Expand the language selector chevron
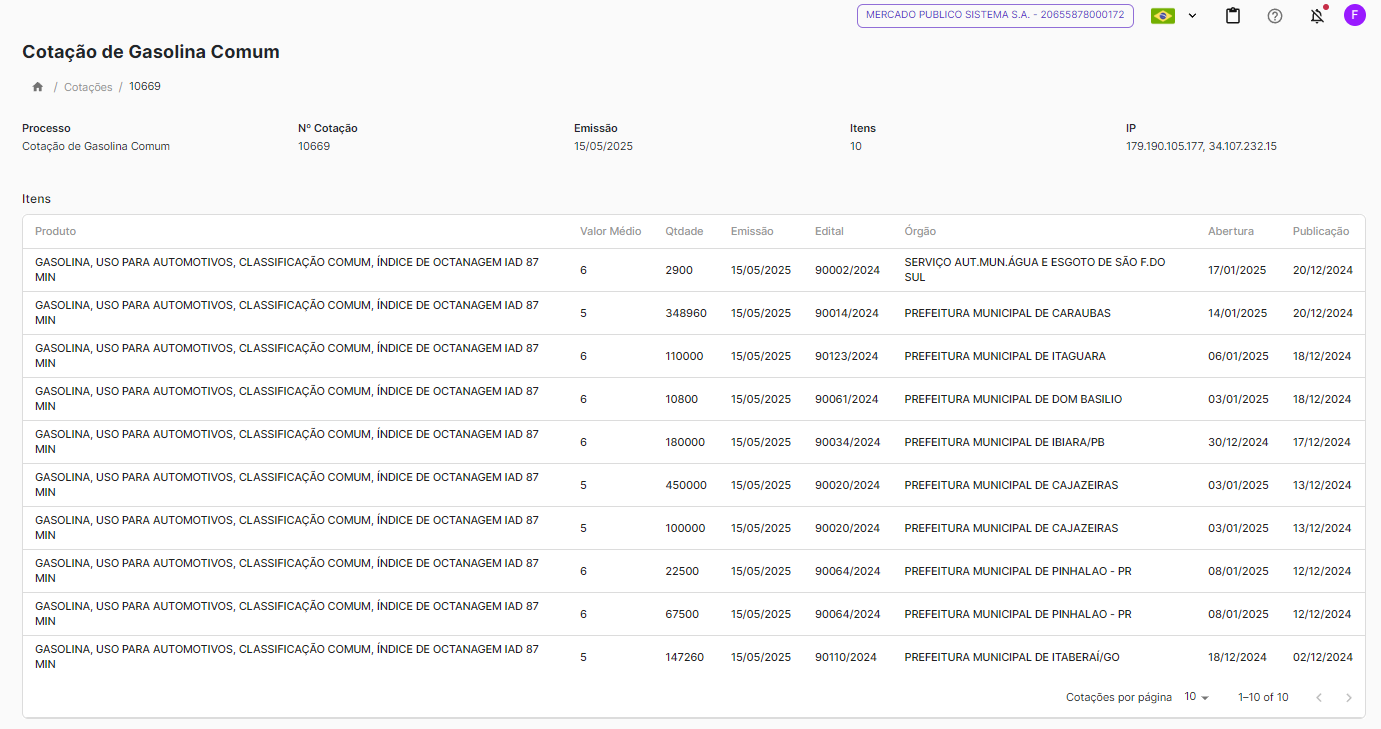1381x729 pixels. (x=1192, y=16)
